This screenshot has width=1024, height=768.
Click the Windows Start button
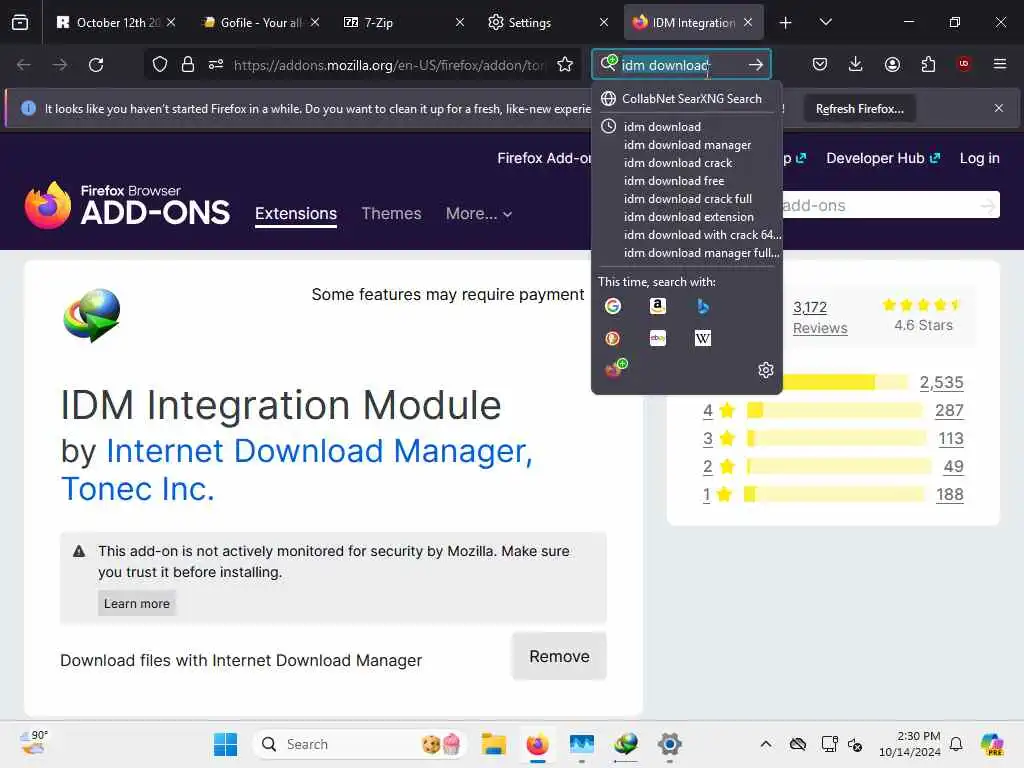click(x=225, y=744)
